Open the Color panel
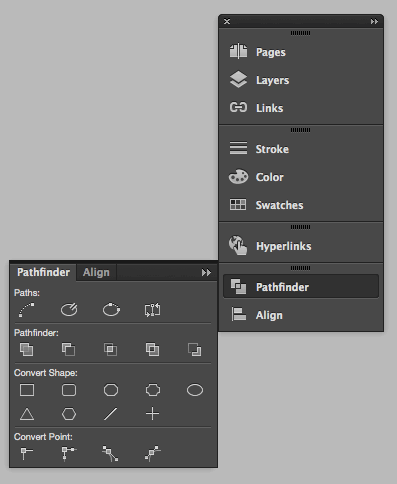 point(301,177)
